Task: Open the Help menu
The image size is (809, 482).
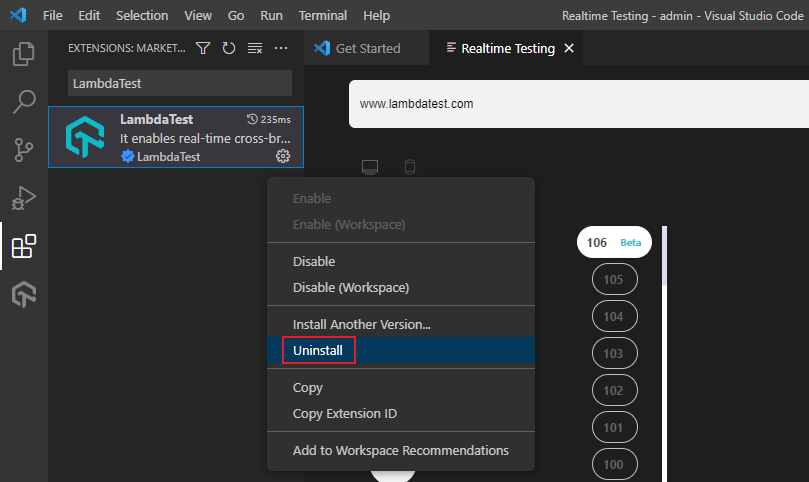Action: (376, 15)
